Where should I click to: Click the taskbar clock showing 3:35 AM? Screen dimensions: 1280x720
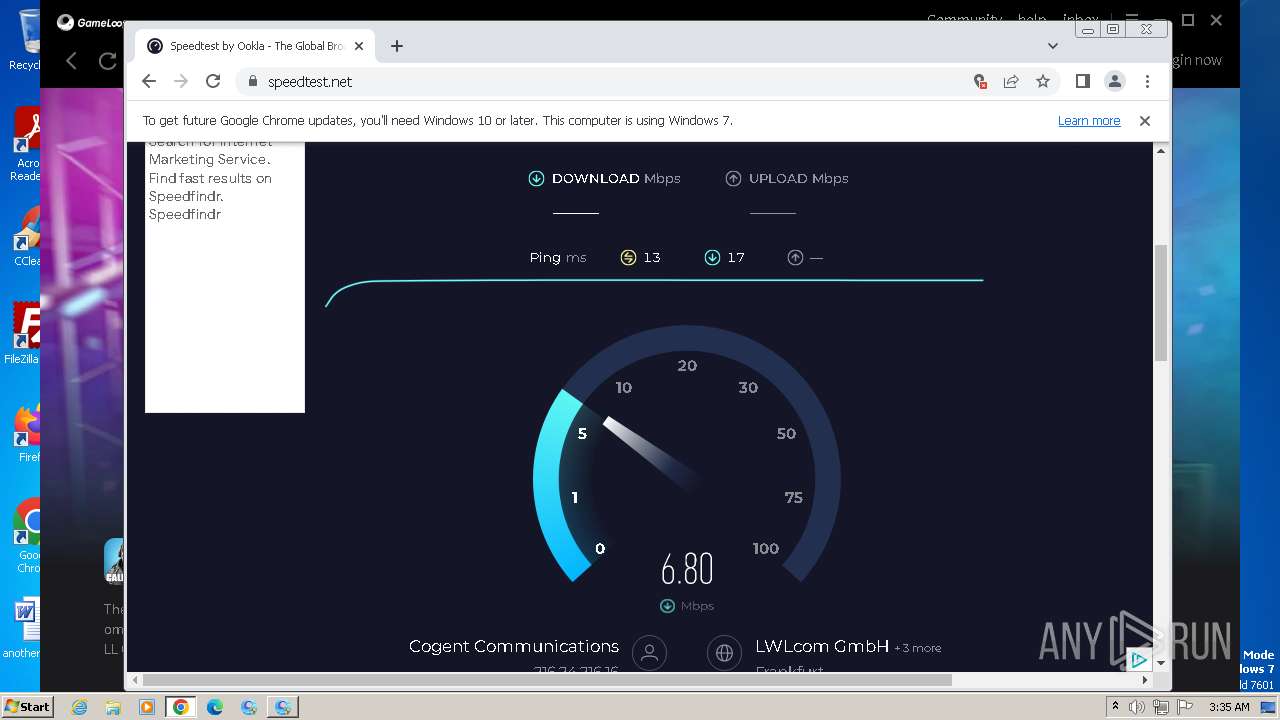pos(1229,707)
